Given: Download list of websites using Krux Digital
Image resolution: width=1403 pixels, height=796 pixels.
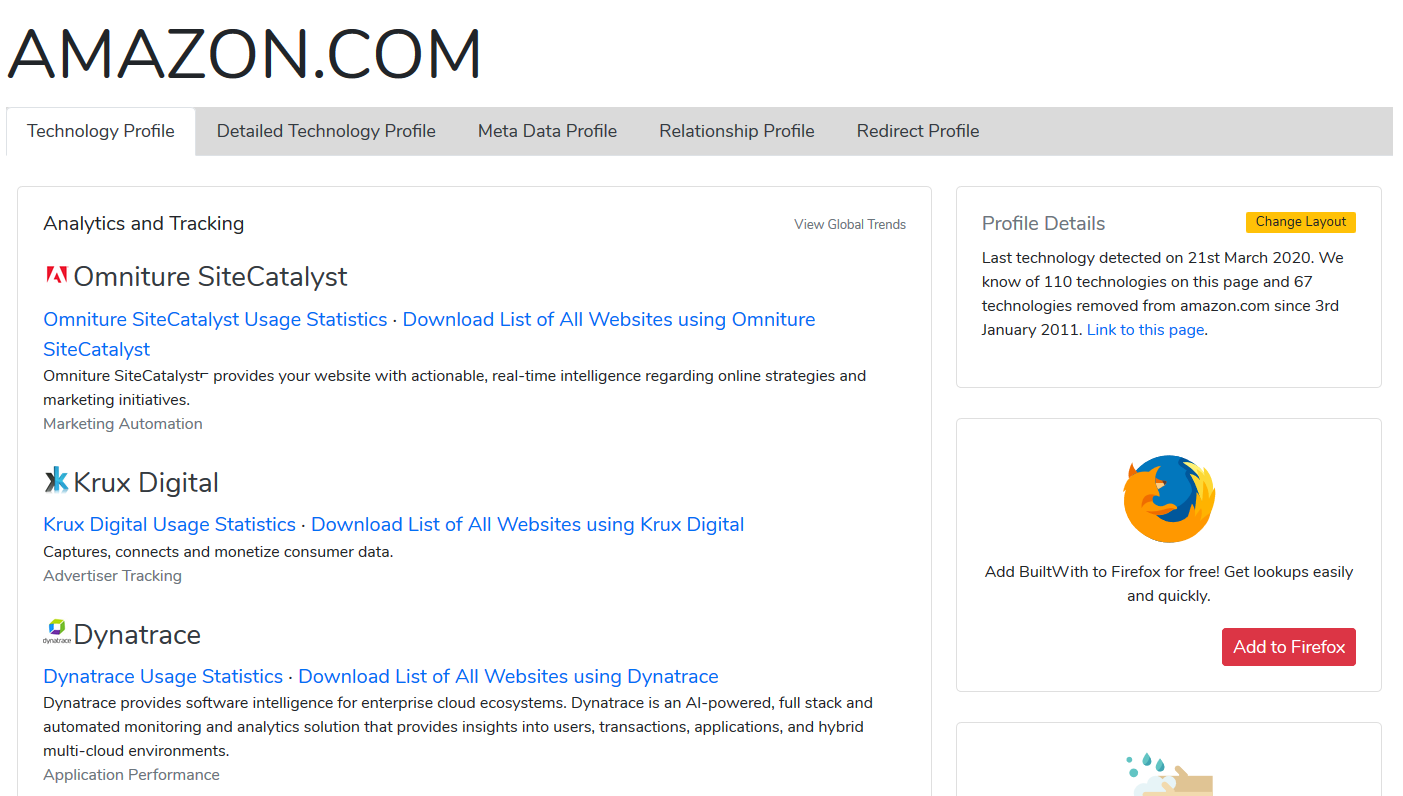Looking at the screenshot, I should point(527,524).
